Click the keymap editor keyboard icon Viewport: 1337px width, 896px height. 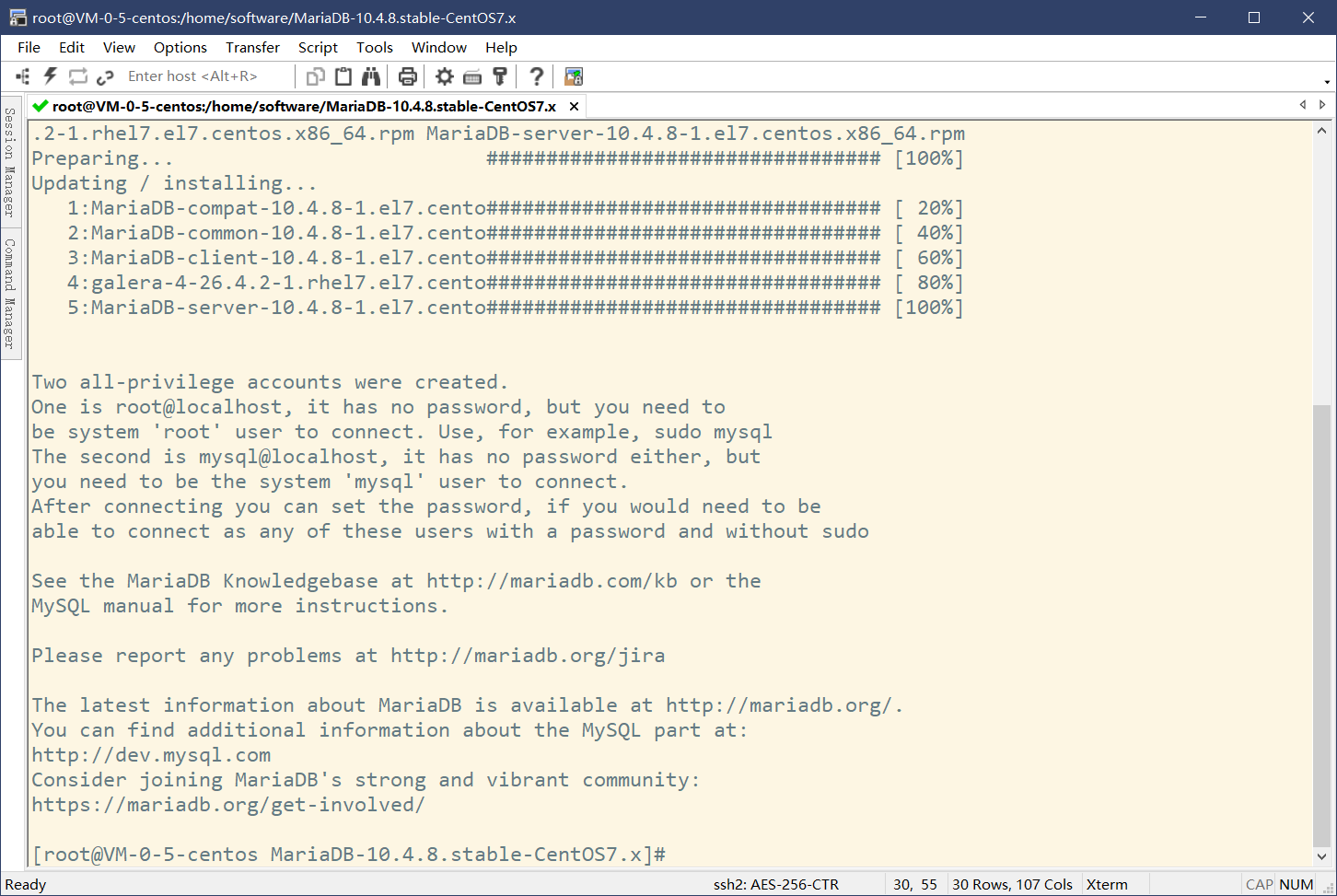pyautogui.click(x=472, y=76)
